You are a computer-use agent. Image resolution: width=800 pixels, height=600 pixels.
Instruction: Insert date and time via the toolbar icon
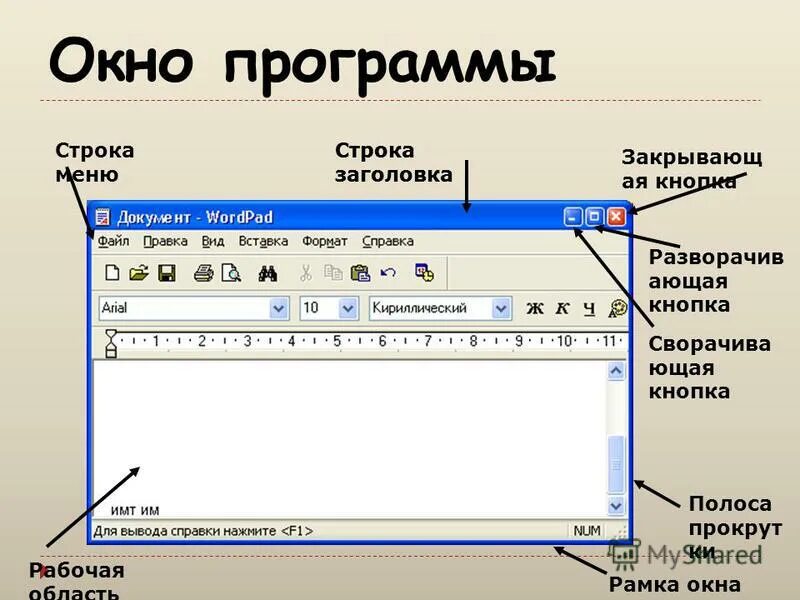(x=426, y=272)
